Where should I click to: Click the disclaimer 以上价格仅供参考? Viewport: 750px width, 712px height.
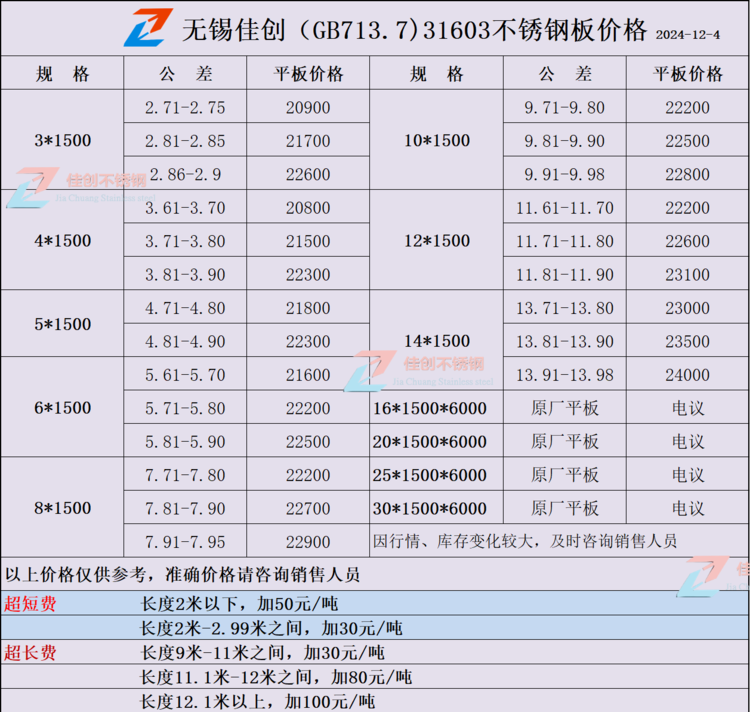[x=182, y=574]
